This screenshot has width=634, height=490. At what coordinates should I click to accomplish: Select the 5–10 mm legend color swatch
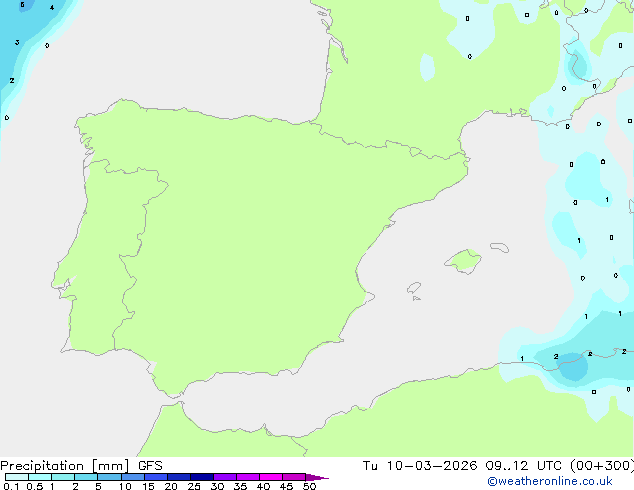(109, 477)
